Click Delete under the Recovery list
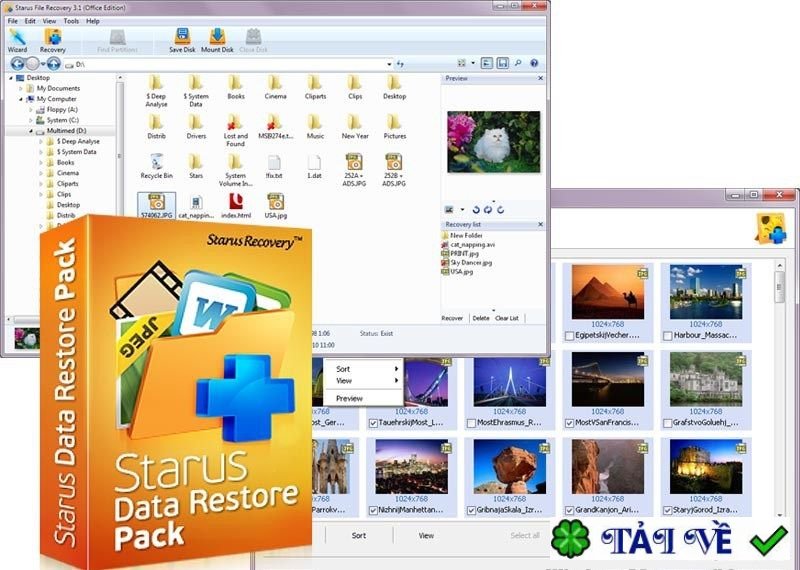The height and width of the screenshot is (570, 800). point(481,318)
